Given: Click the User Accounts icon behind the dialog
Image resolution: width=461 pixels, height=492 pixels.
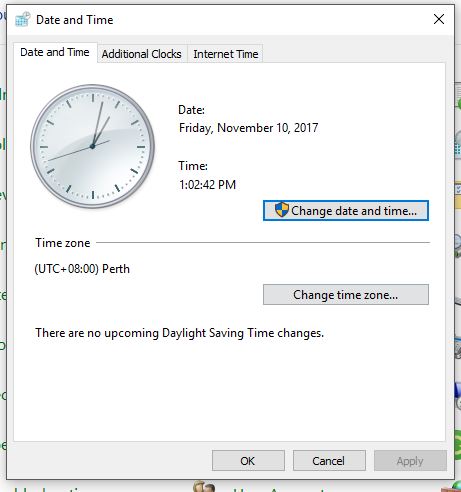Looking at the screenshot, I should (204, 487).
